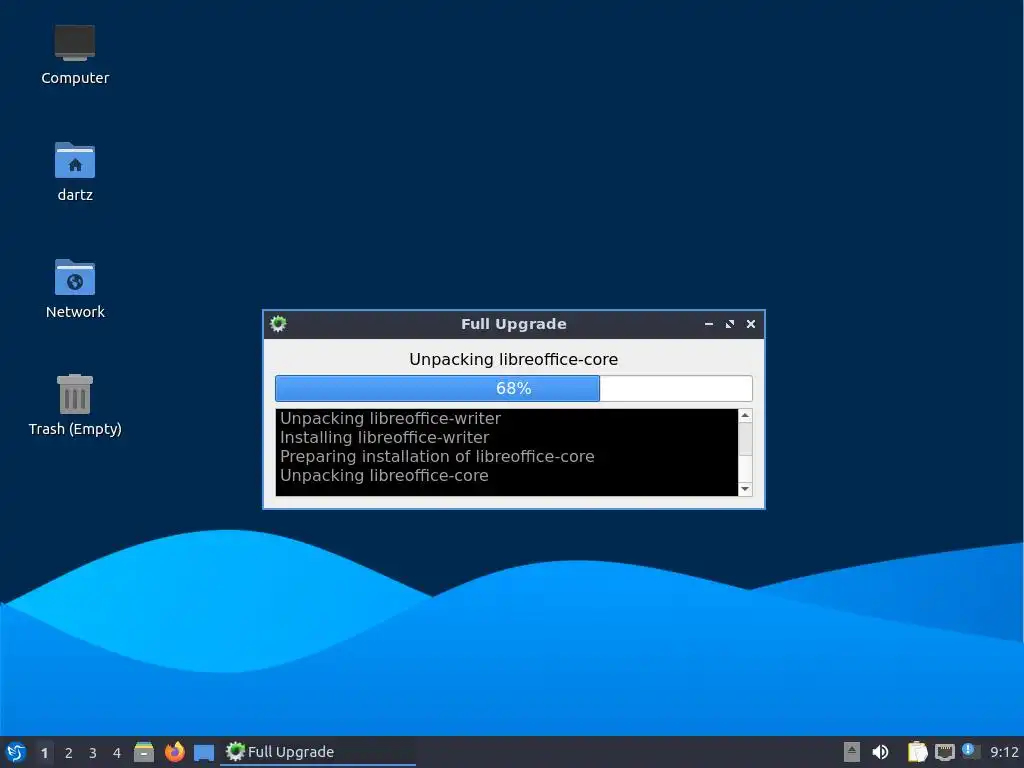This screenshot has height=768, width=1024.
Task: Close the Full Upgrade window
Action: pos(751,324)
